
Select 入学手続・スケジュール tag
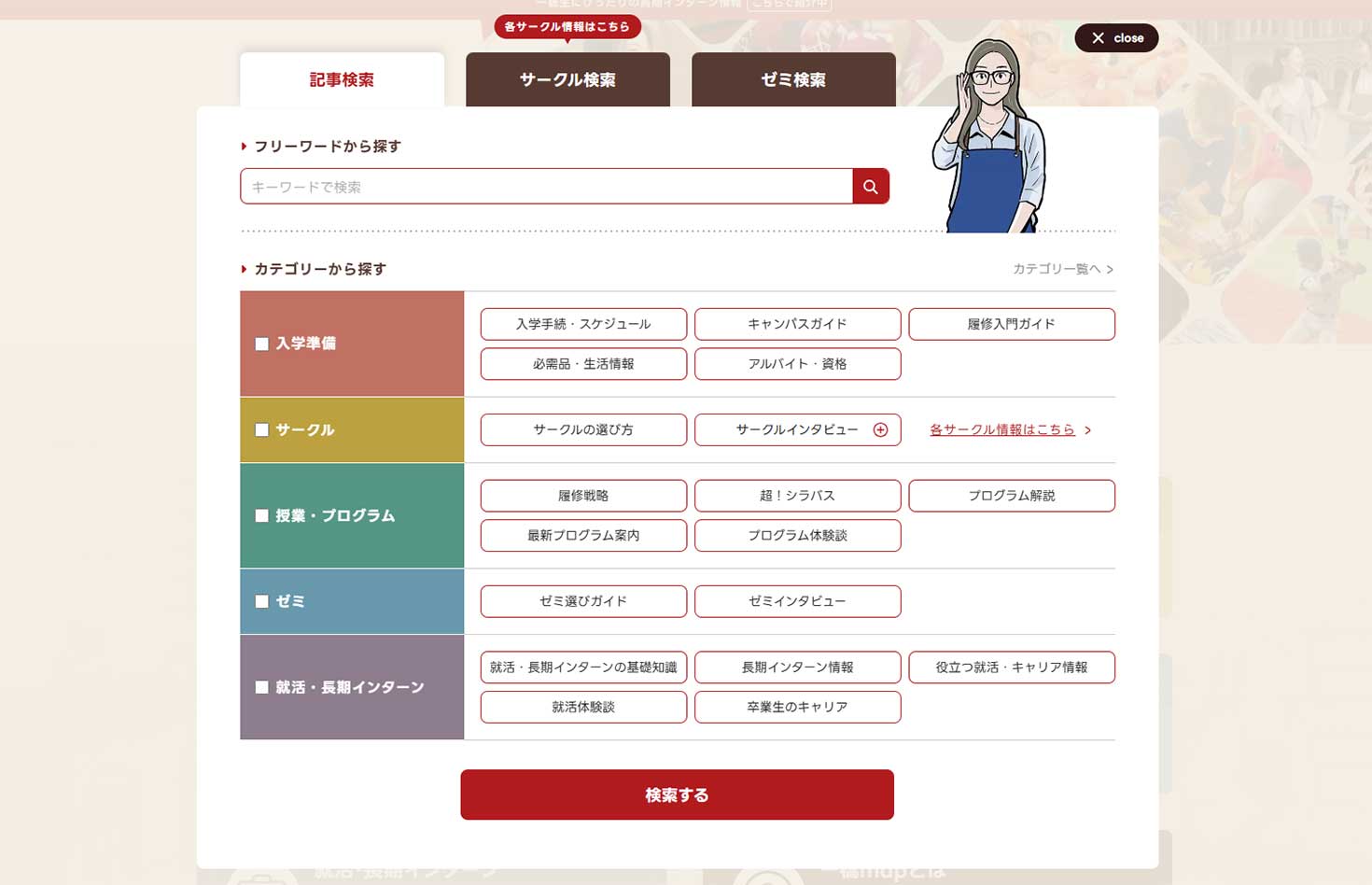click(583, 324)
